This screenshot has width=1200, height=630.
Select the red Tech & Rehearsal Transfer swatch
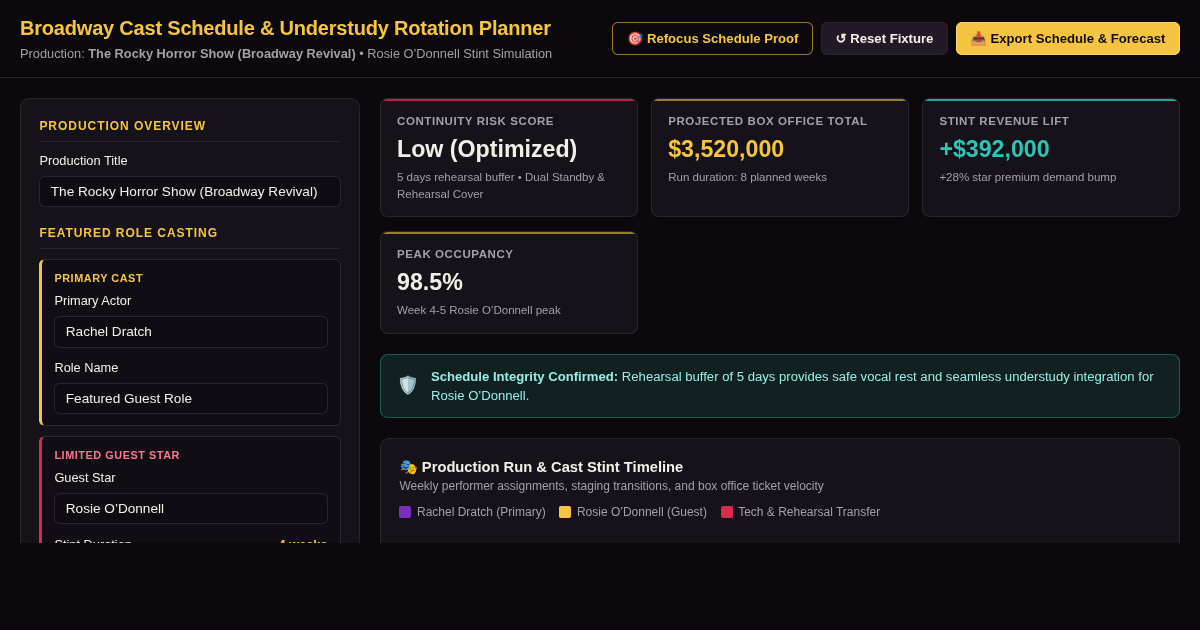click(x=727, y=512)
